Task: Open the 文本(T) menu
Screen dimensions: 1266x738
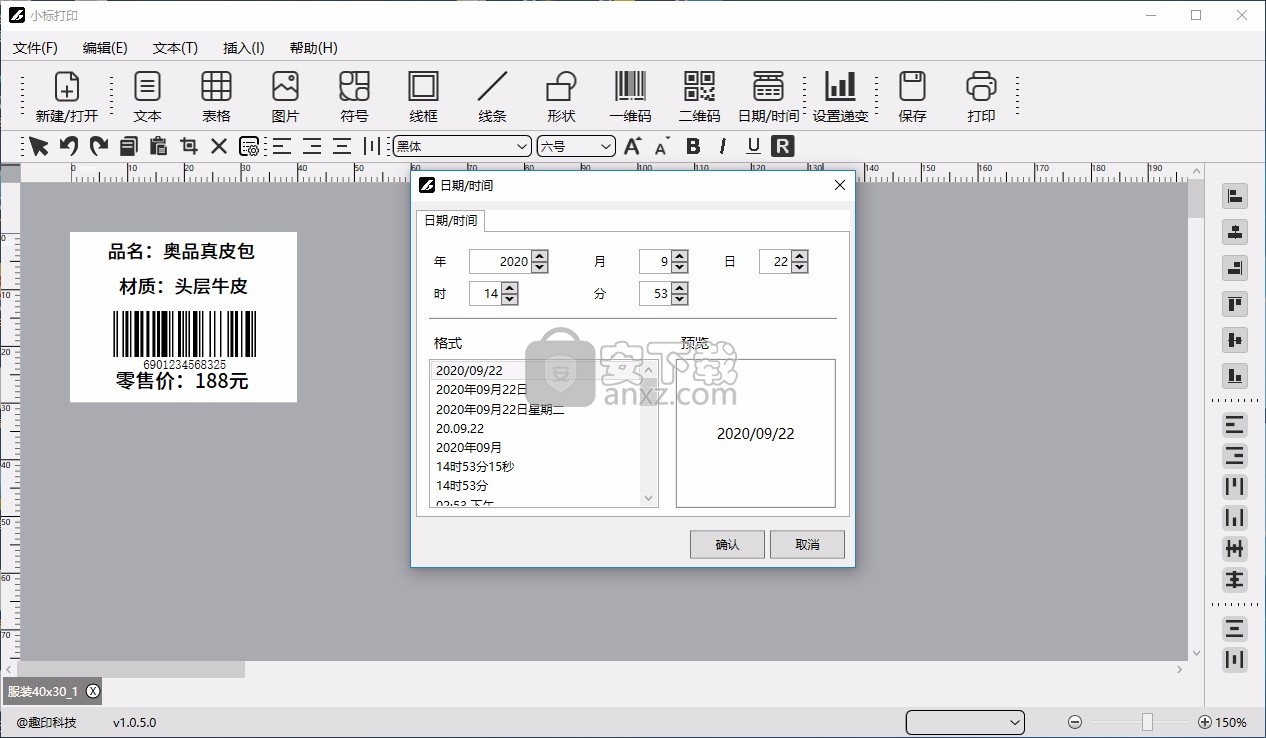Action: [x=175, y=48]
